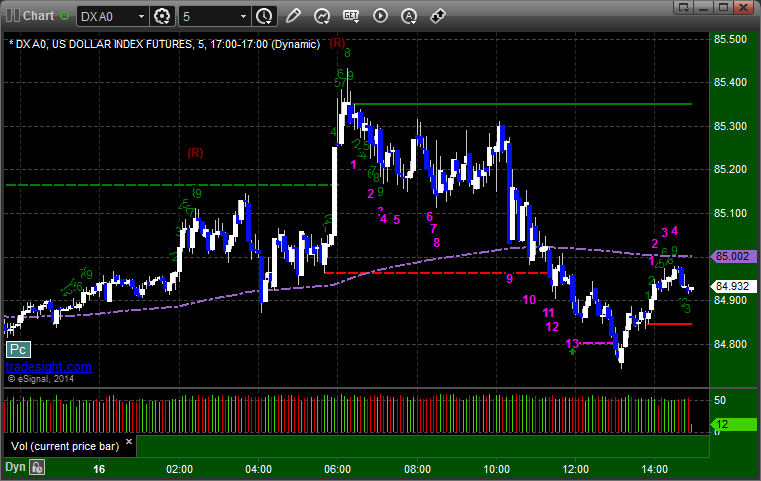Viewport: 761px width, 481px height.
Task: Open the chart settings gear menu
Action: 162,16
